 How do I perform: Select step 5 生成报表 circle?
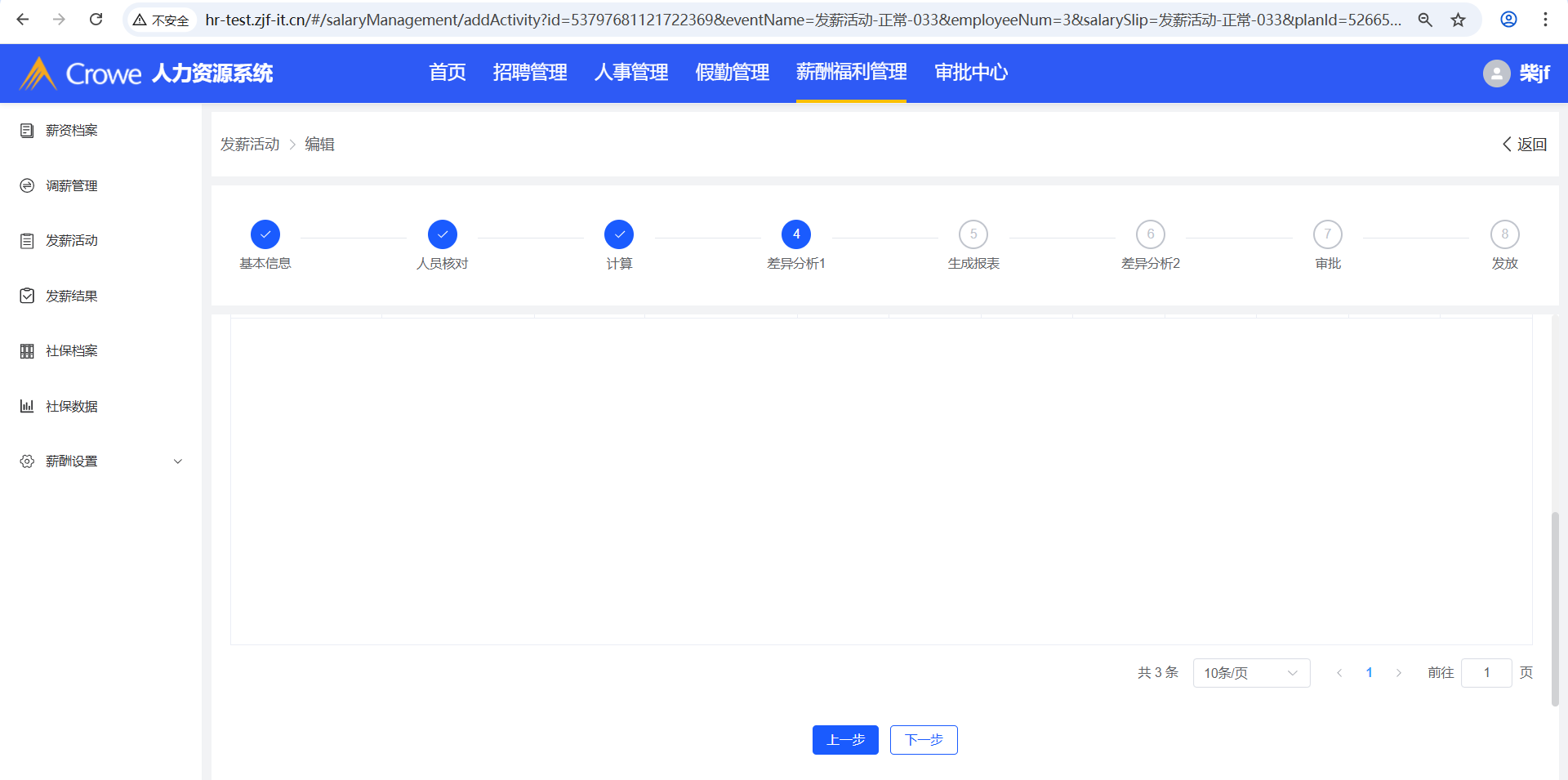click(x=973, y=234)
